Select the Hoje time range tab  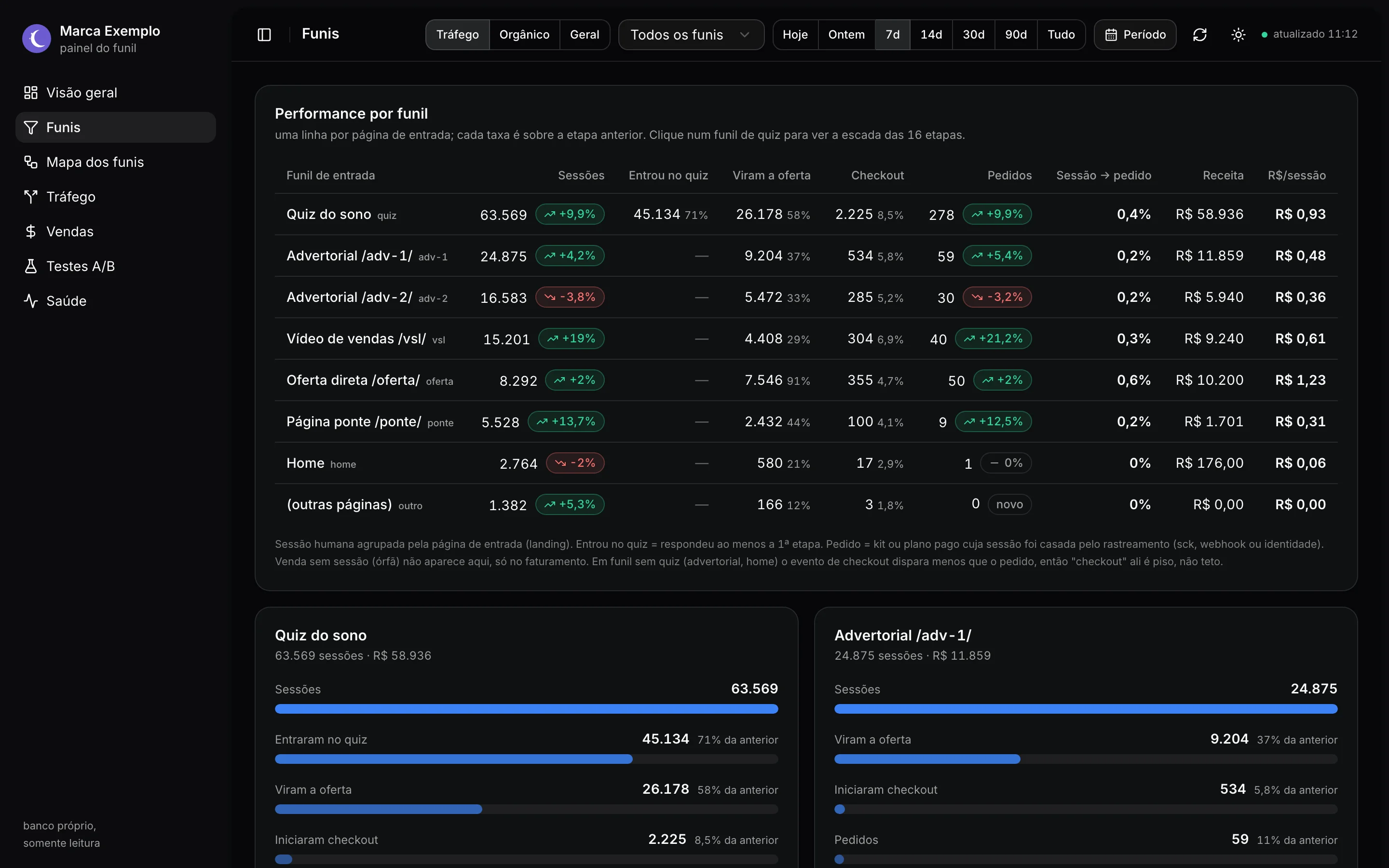(x=795, y=34)
